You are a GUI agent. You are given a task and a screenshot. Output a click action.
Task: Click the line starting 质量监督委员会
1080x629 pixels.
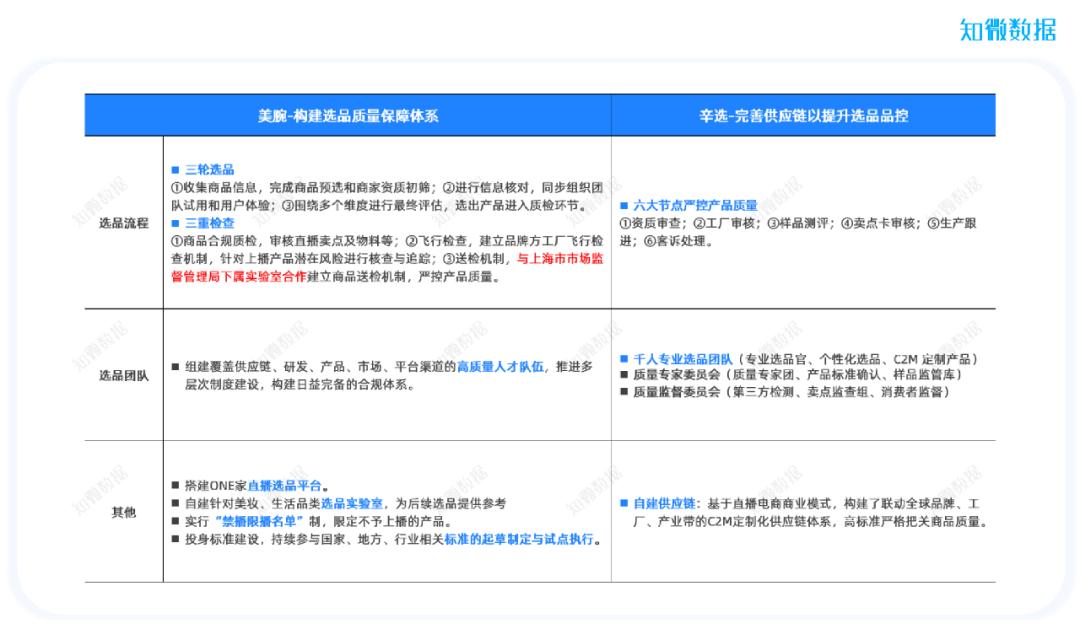791,391
